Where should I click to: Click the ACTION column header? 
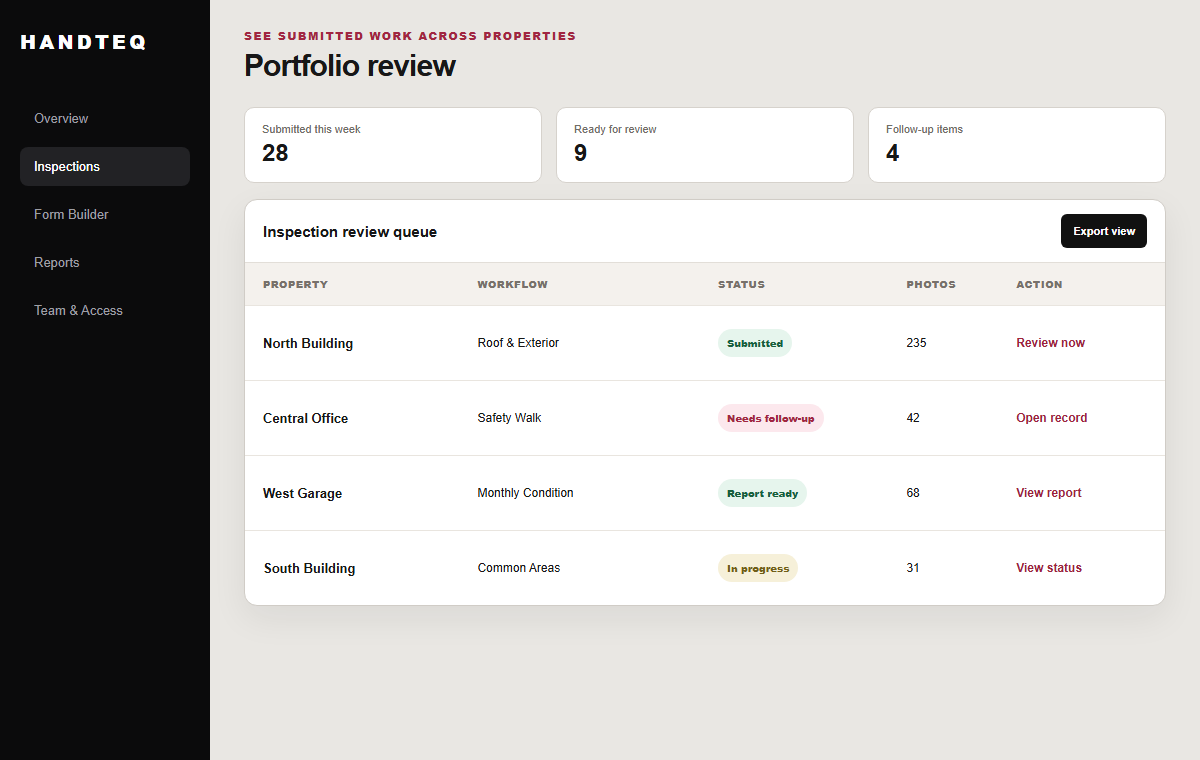pos(1039,284)
